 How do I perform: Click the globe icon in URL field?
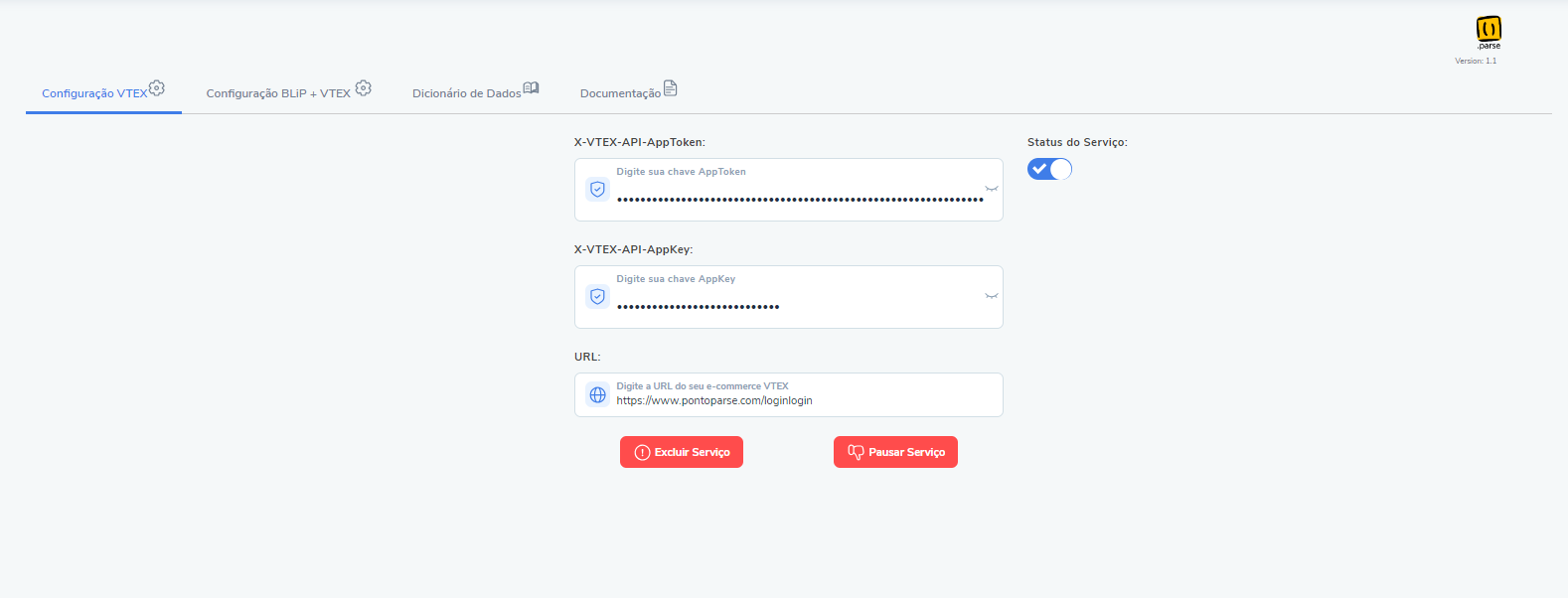tap(597, 394)
